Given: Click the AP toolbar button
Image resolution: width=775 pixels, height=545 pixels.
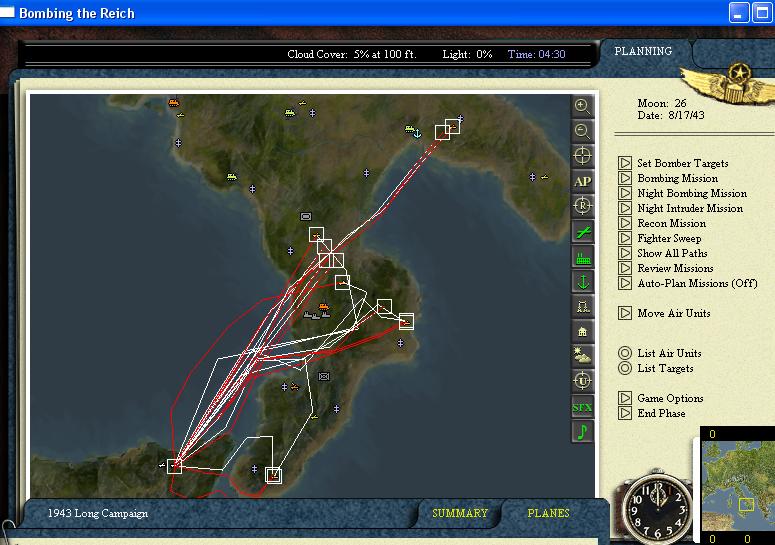Looking at the screenshot, I should [582, 181].
